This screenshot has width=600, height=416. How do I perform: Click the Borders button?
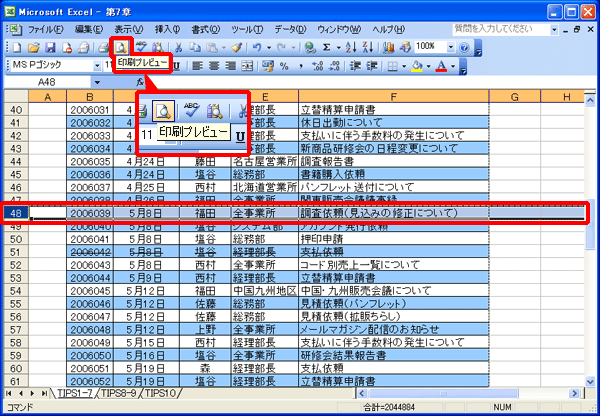393,67
